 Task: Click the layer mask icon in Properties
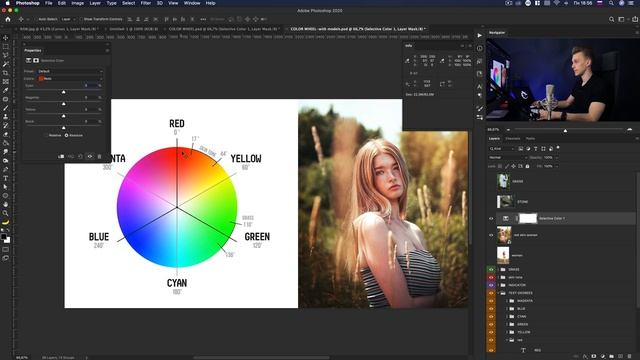[36, 60]
